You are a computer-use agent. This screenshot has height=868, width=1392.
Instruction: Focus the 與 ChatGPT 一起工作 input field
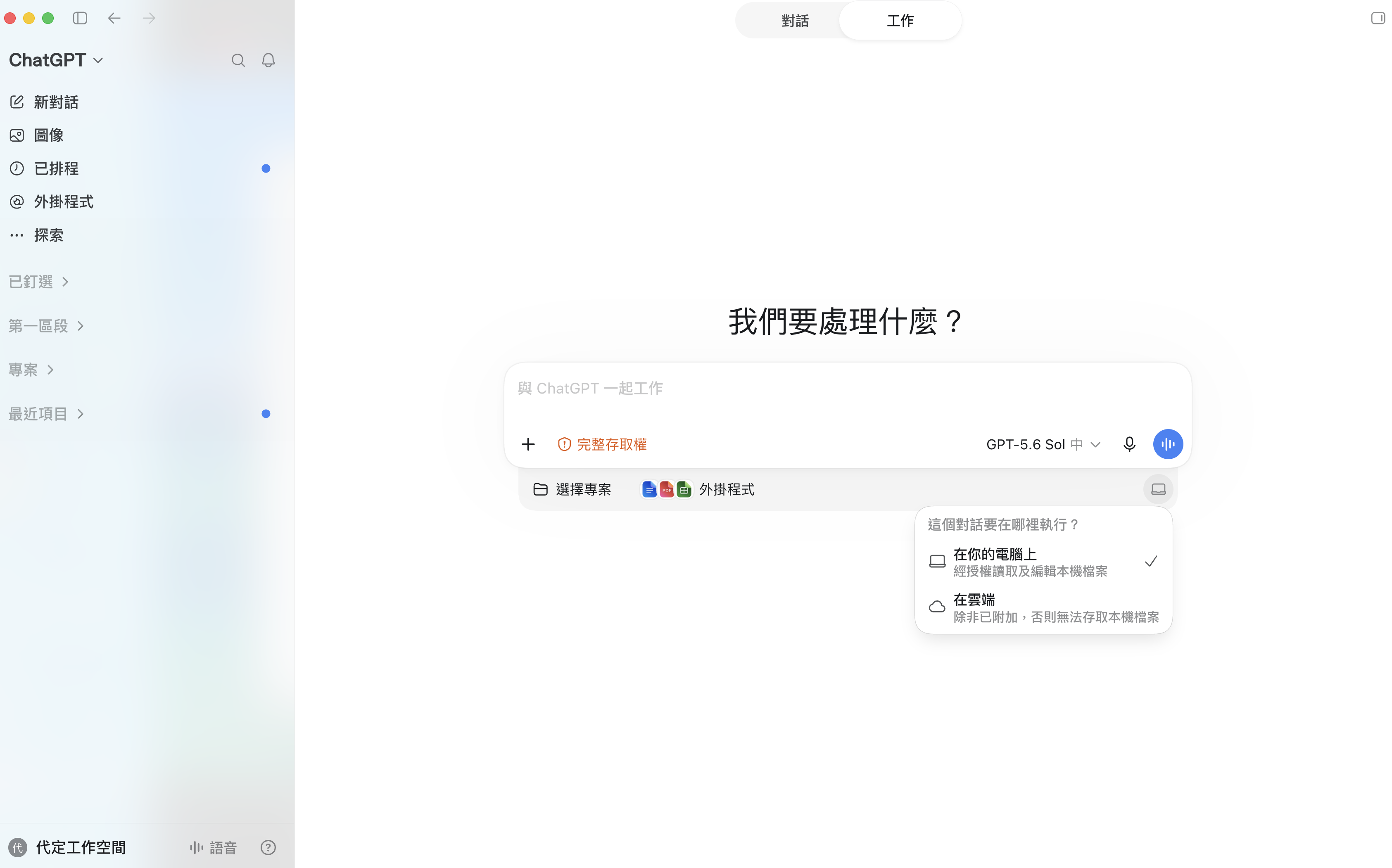(x=848, y=389)
